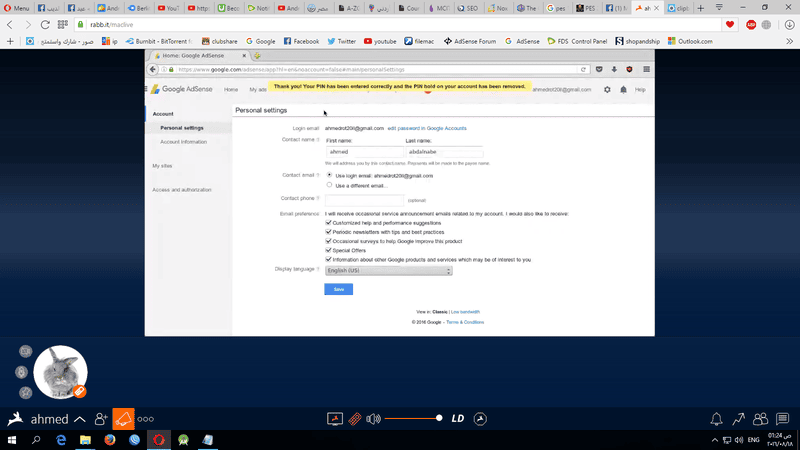
Task: Open Opera Speed Dial grid icon
Action: [x=63, y=24]
